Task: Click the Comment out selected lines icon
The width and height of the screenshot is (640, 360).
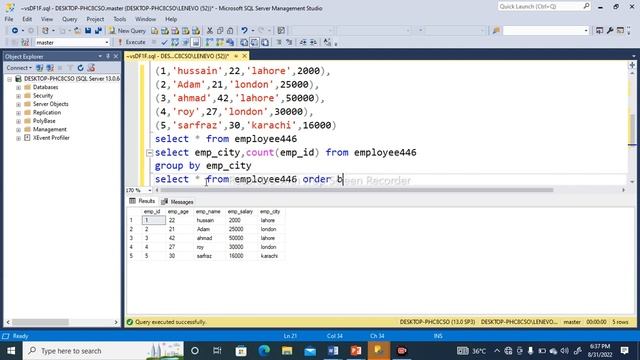Action: (x=279, y=42)
